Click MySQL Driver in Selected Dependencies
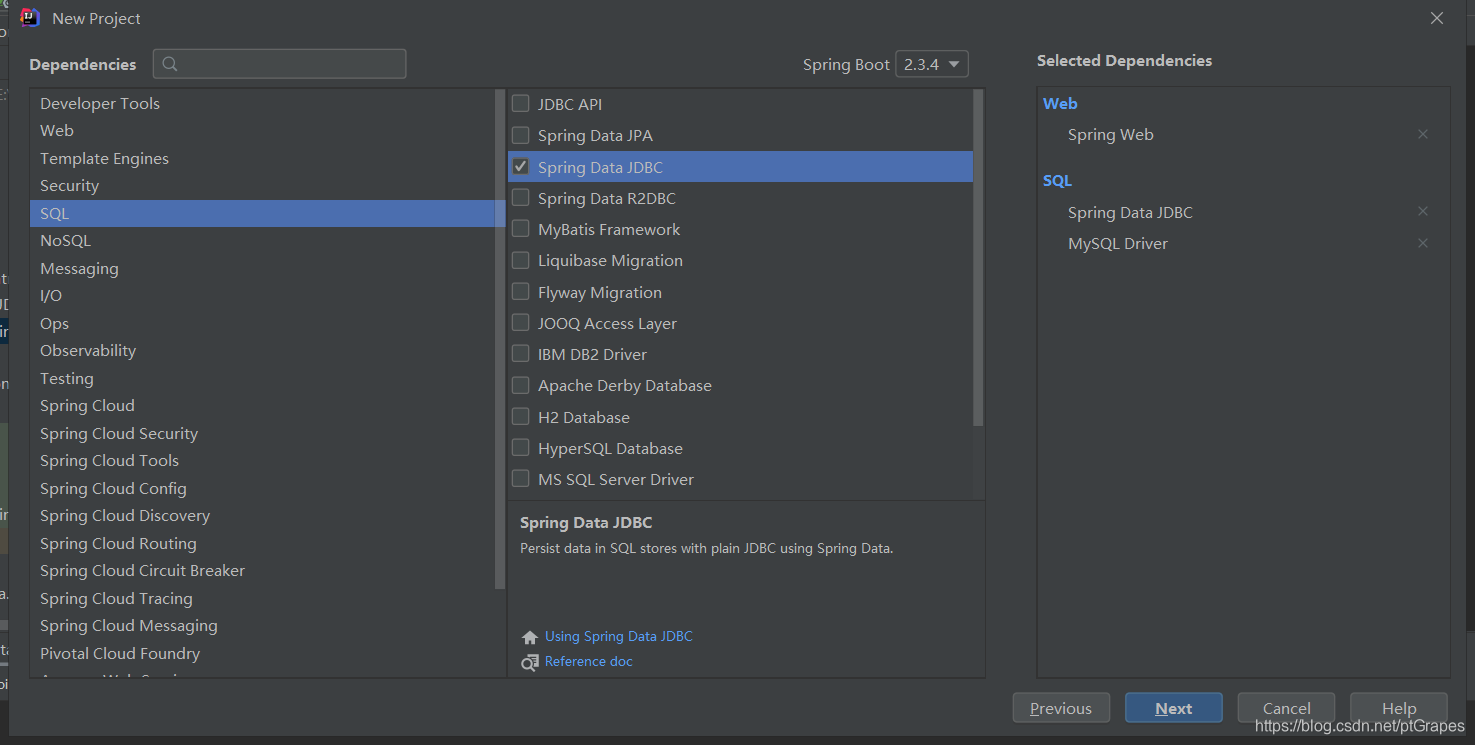Viewport: 1475px width, 745px height. (1117, 244)
